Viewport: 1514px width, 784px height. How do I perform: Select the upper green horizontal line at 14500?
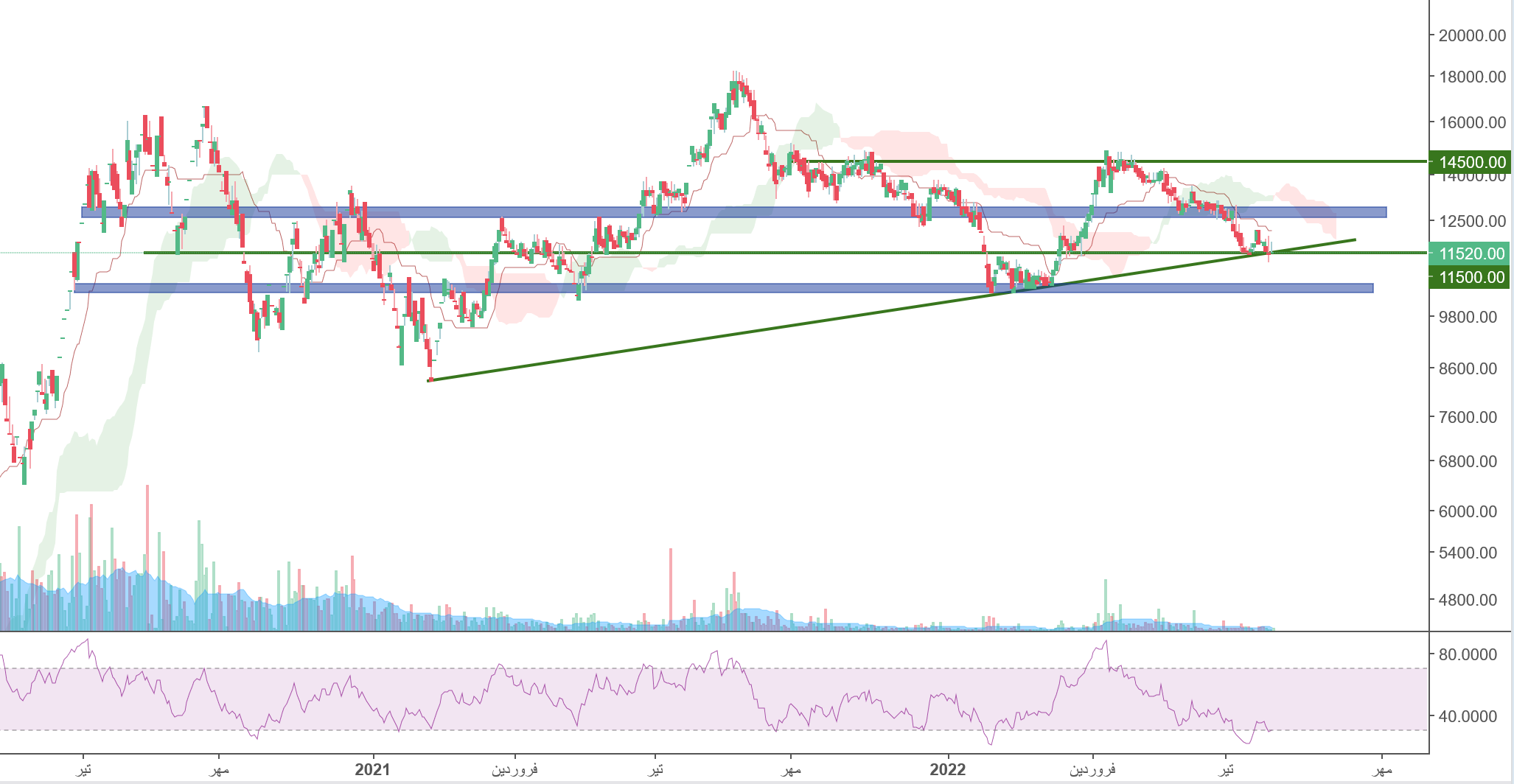(1253, 161)
